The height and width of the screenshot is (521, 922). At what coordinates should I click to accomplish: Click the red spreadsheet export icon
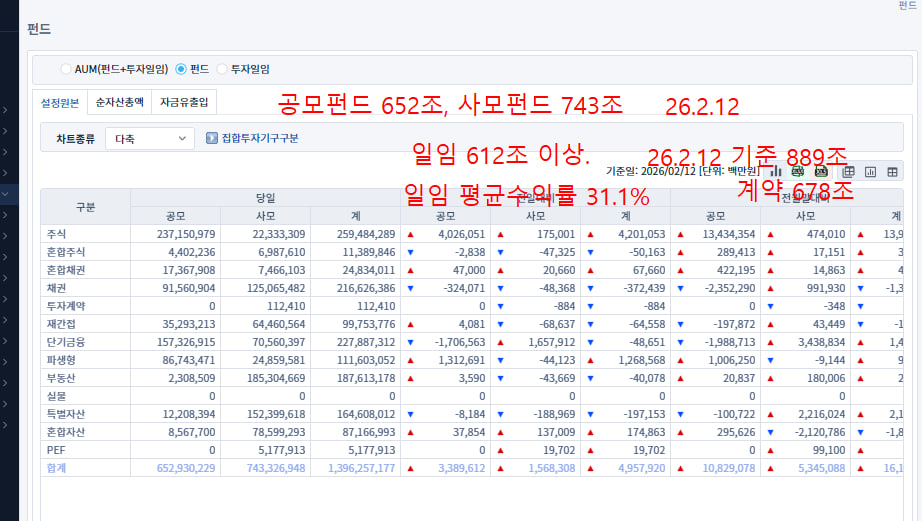pyautogui.click(x=821, y=171)
